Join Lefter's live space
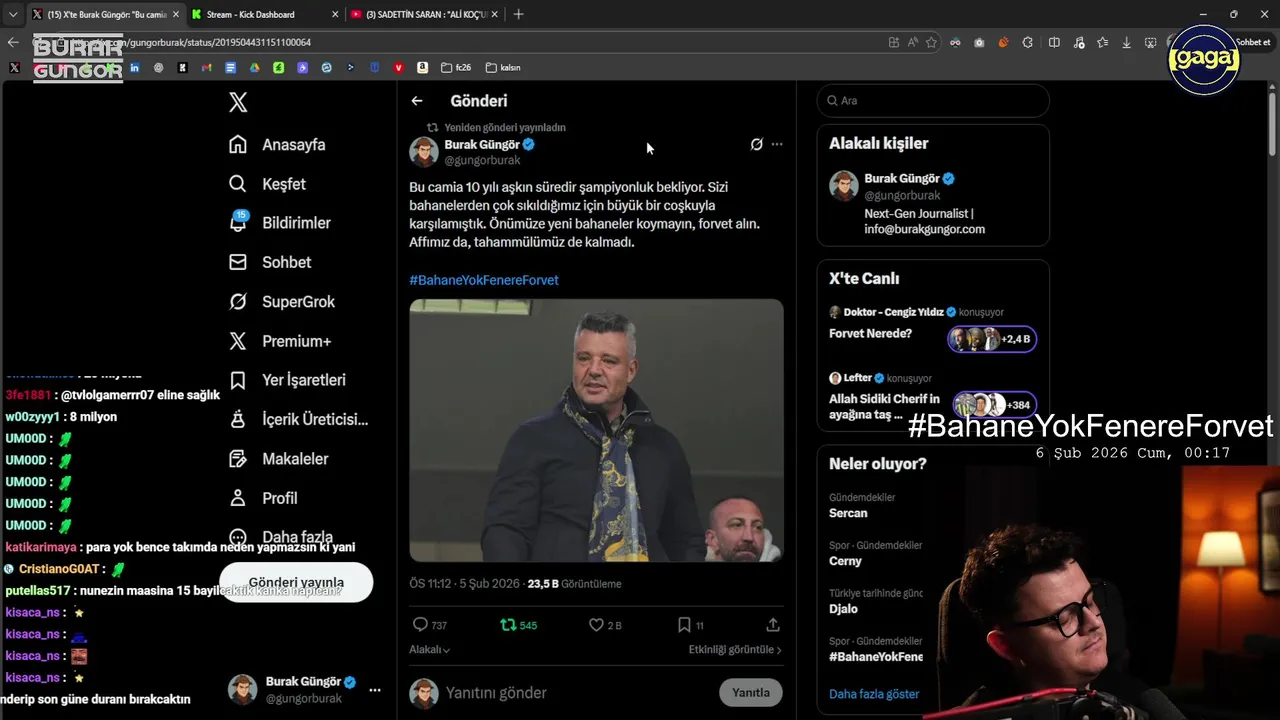1280x720 pixels. [x=933, y=395]
